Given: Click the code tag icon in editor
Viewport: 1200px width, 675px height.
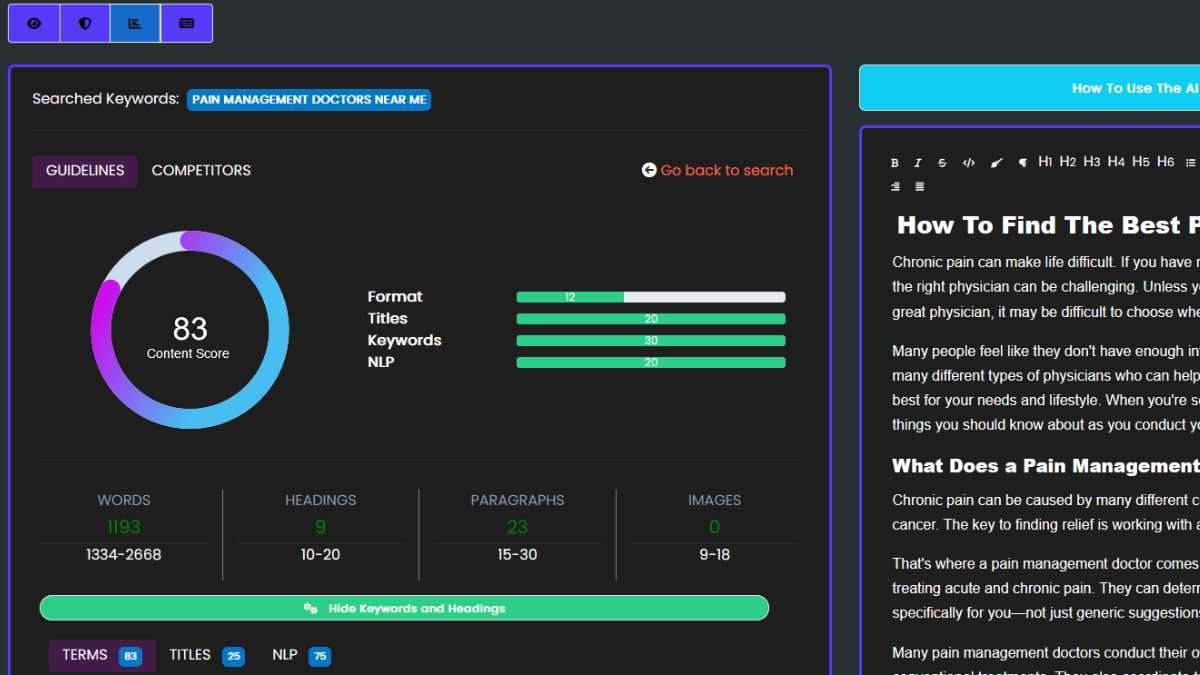Looking at the screenshot, I should point(968,163).
